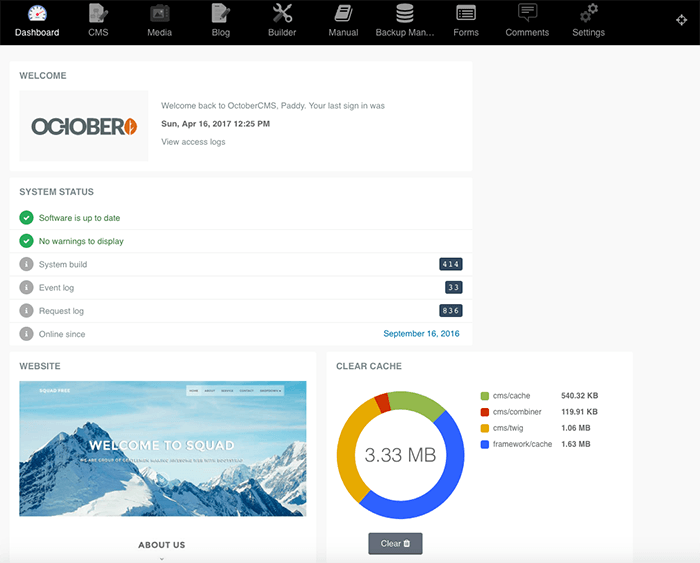Select the Builder menu label
The image size is (700, 563).
click(282, 33)
